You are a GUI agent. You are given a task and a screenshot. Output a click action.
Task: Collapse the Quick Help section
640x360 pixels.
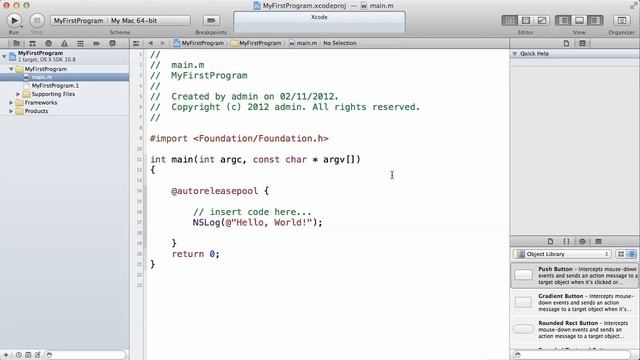(x=515, y=53)
